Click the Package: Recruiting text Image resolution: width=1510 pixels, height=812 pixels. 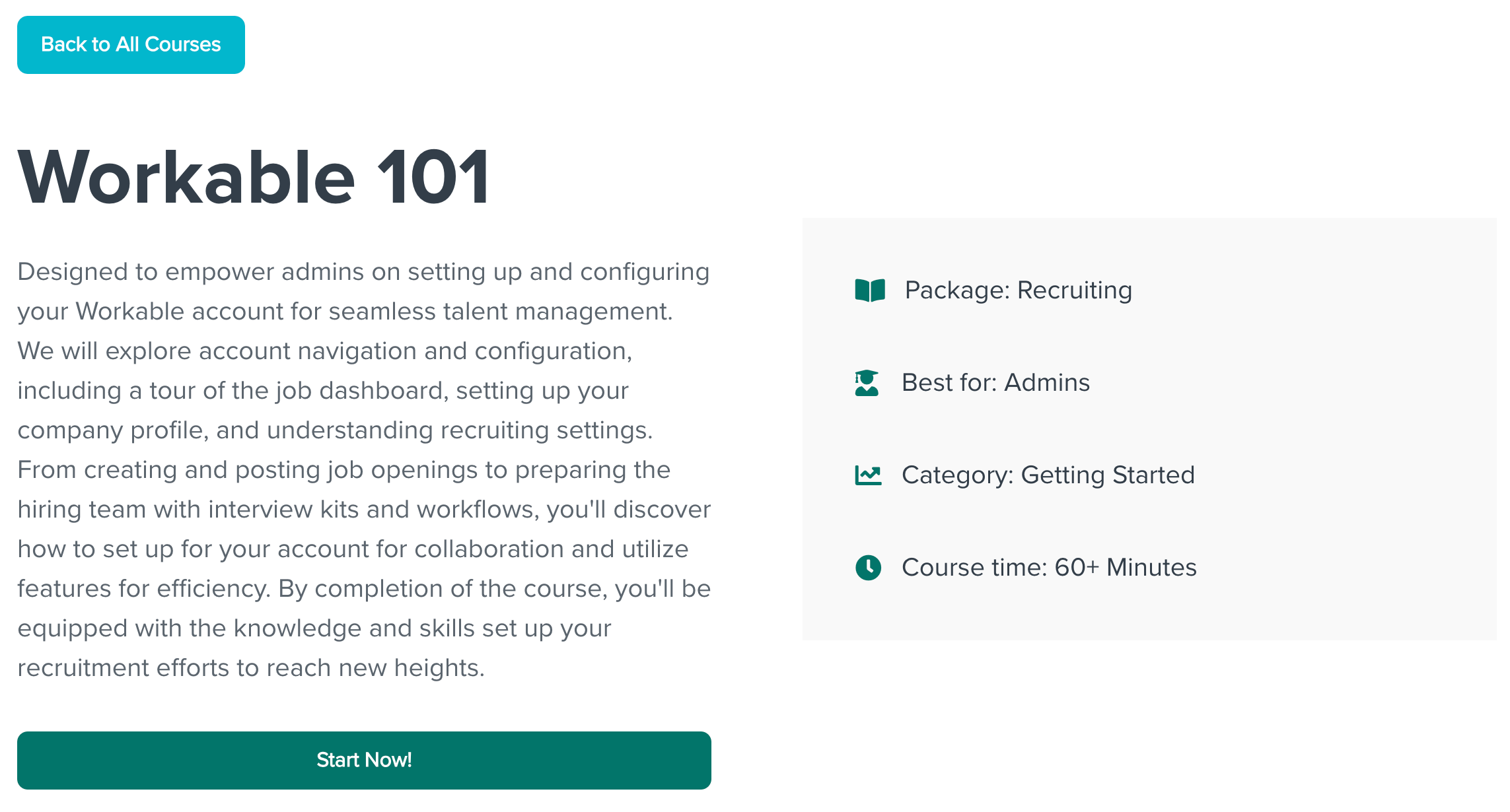point(1018,290)
